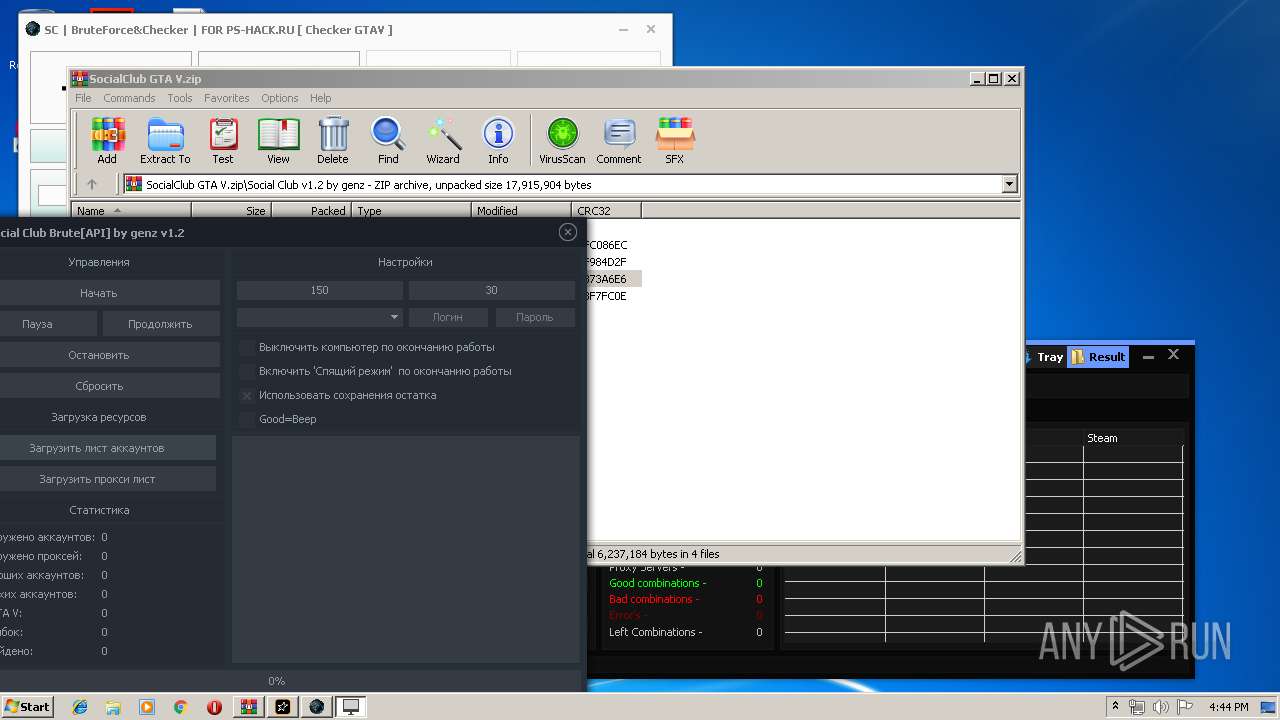Click the monitor icon taskbar button
This screenshot has height=720, width=1280.
[x=351, y=707]
